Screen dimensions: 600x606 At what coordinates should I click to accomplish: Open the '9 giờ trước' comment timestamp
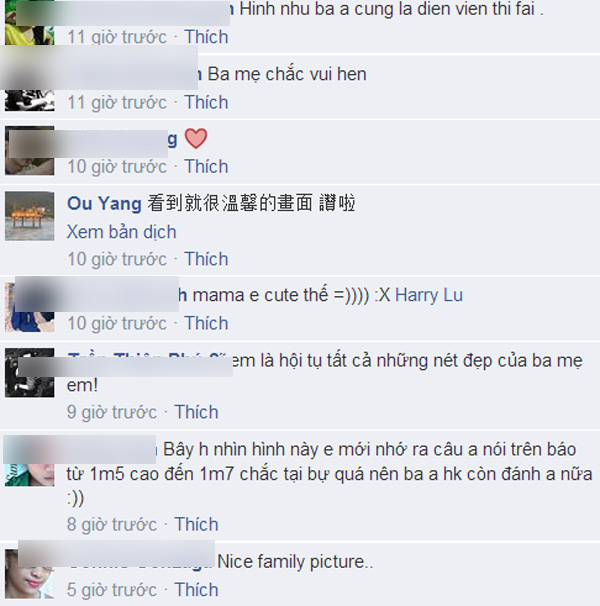click(x=112, y=412)
